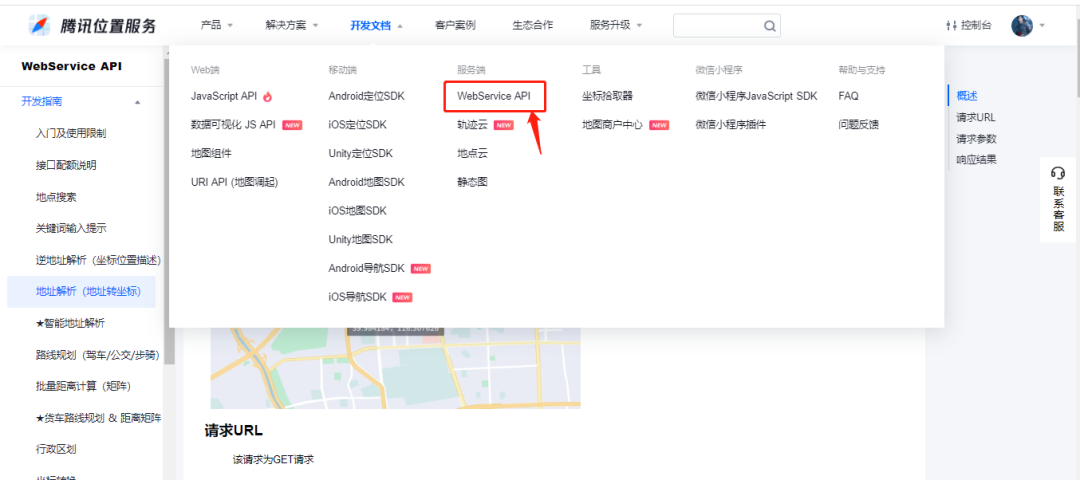Select 批量距离计算 (矩阵) in sidebar
The image size is (1080, 480).
click(x=83, y=386)
